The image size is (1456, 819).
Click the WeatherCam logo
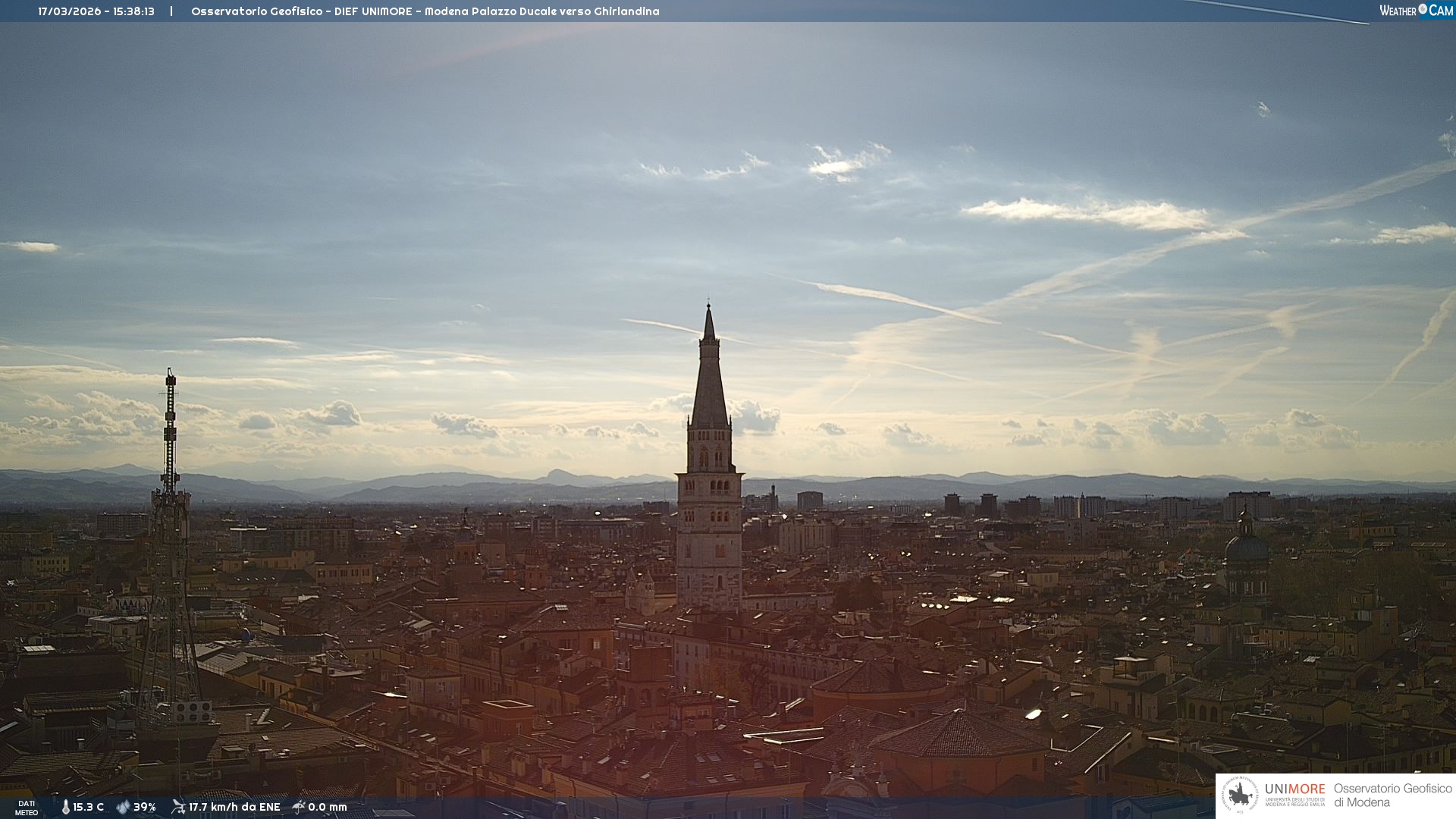click(x=1415, y=10)
